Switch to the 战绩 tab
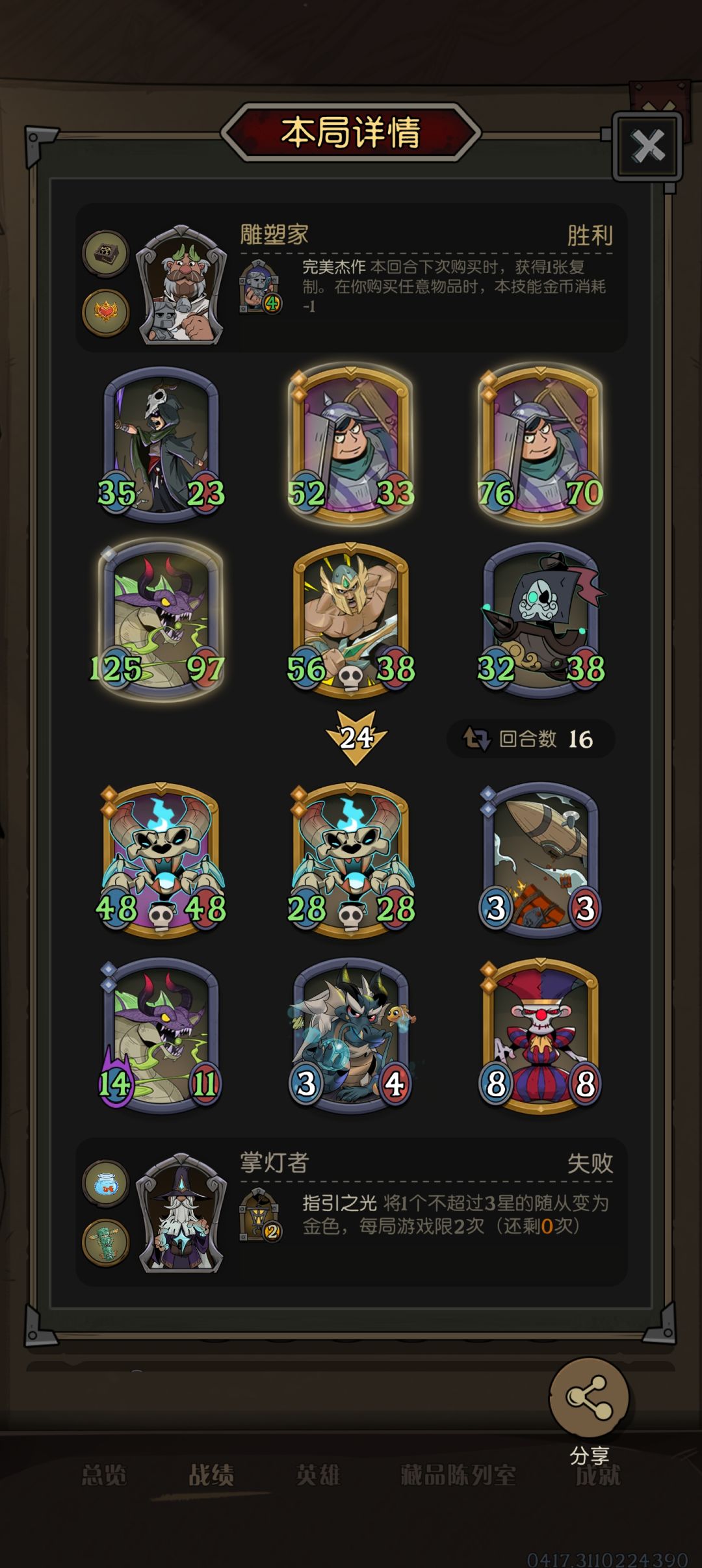 point(211,1474)
